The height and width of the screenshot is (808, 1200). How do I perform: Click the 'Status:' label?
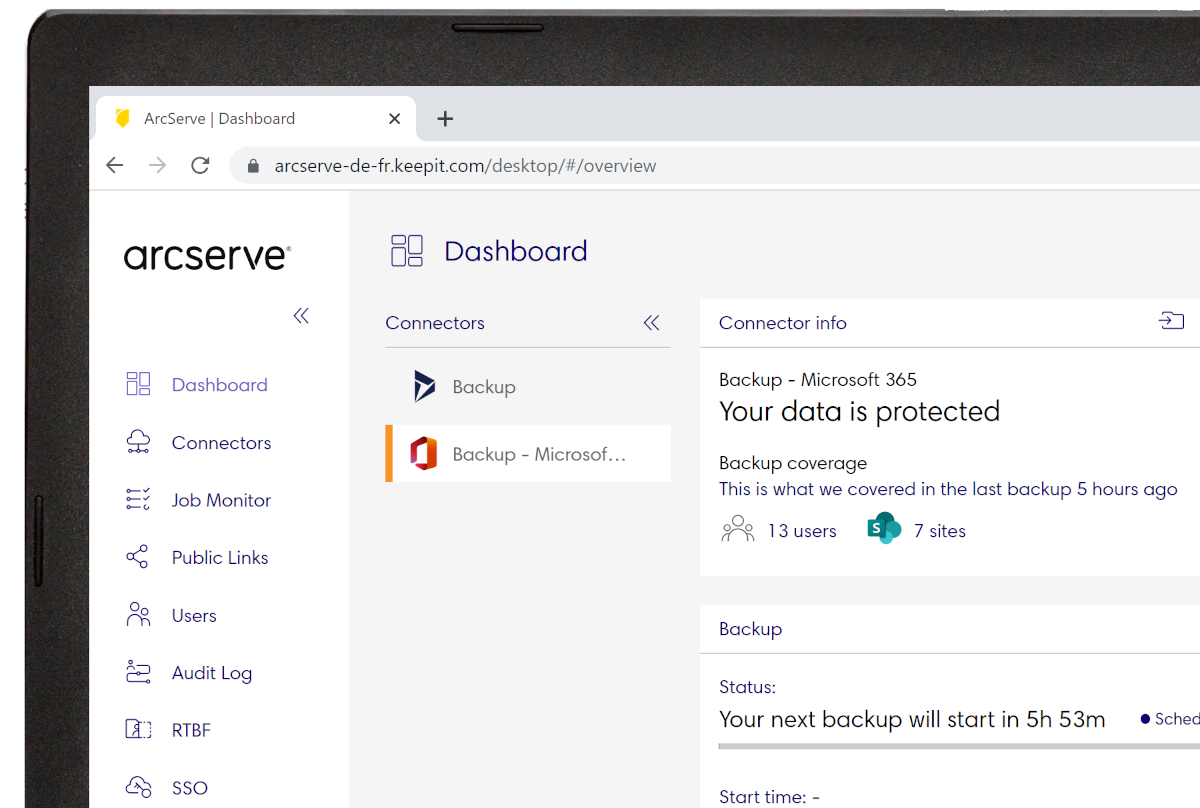(747, 687)
